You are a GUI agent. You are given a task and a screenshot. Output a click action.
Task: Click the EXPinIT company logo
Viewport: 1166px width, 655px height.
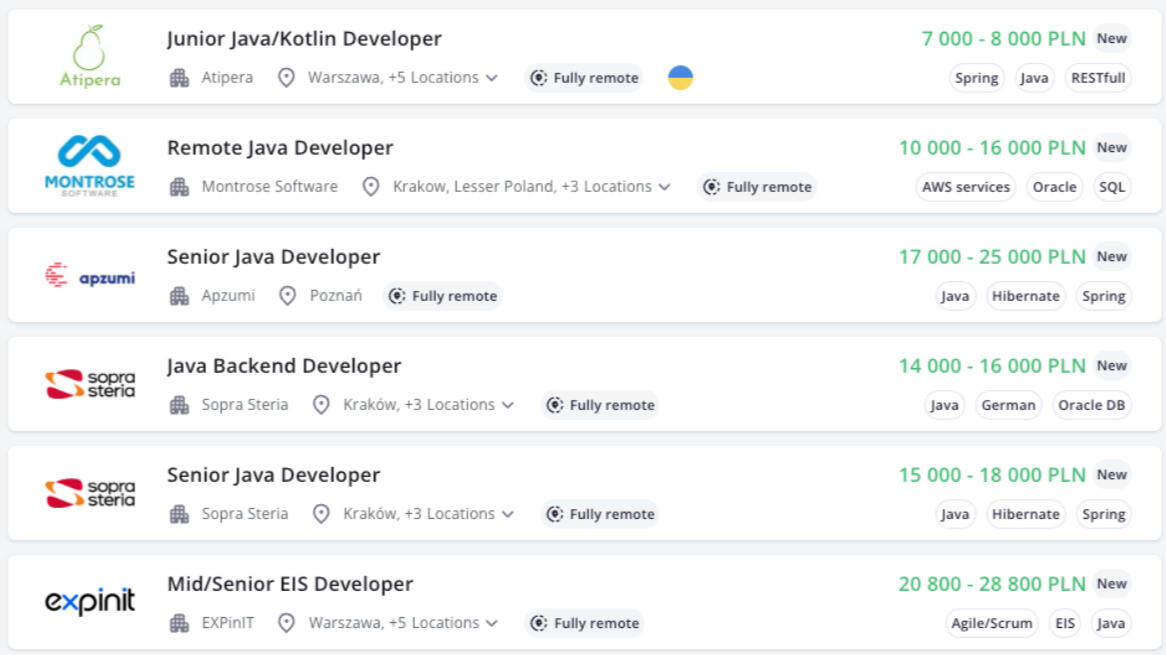click(x=90, y=602)
